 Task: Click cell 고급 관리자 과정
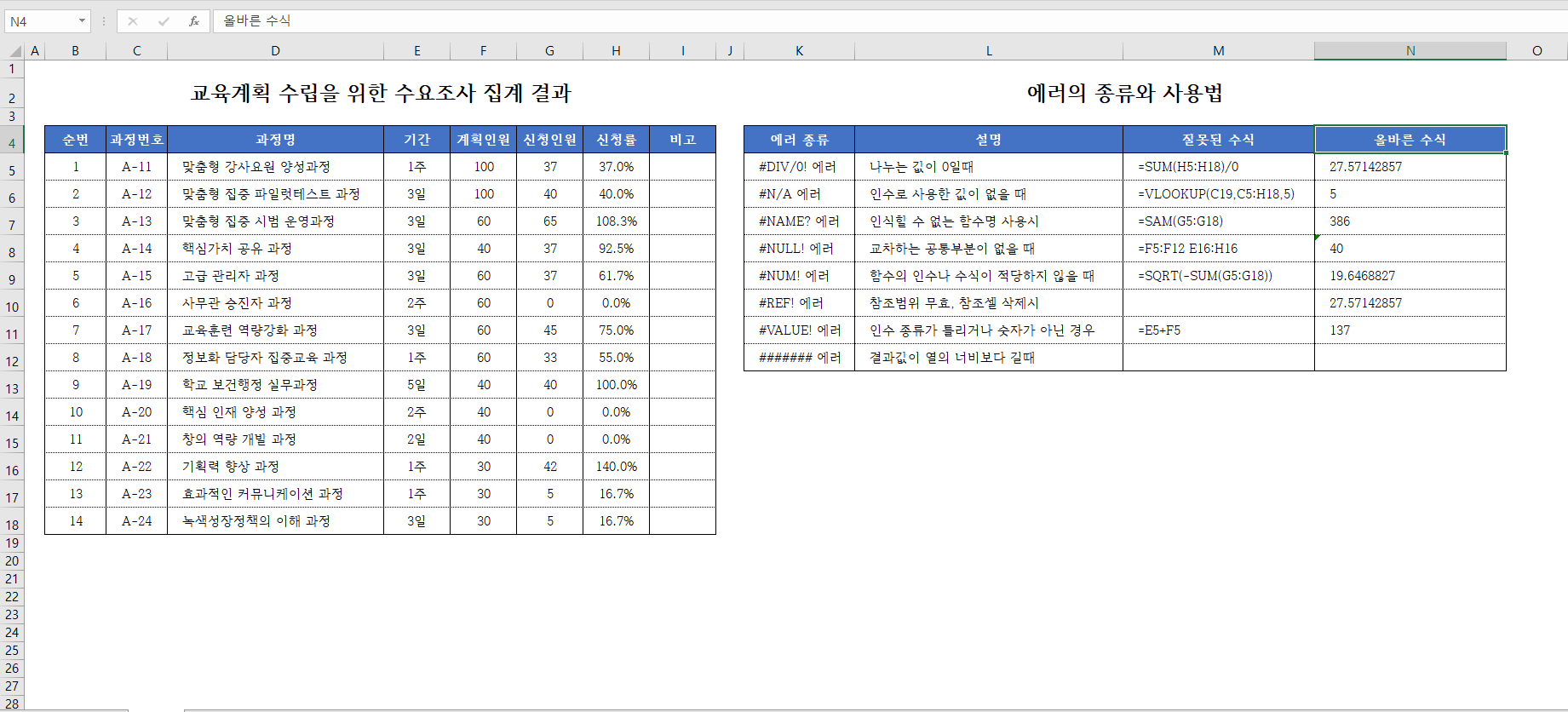(x=275, y=276)
